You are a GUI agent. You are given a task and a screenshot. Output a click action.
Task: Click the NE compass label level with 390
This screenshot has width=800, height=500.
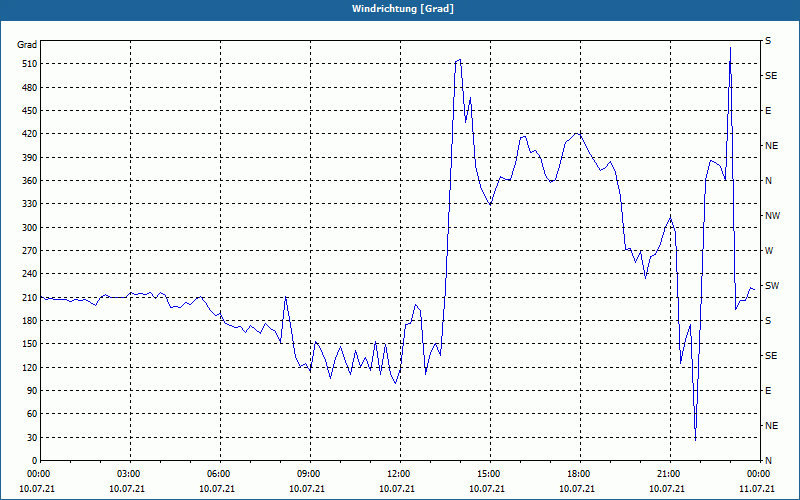(x=771, y=146)
